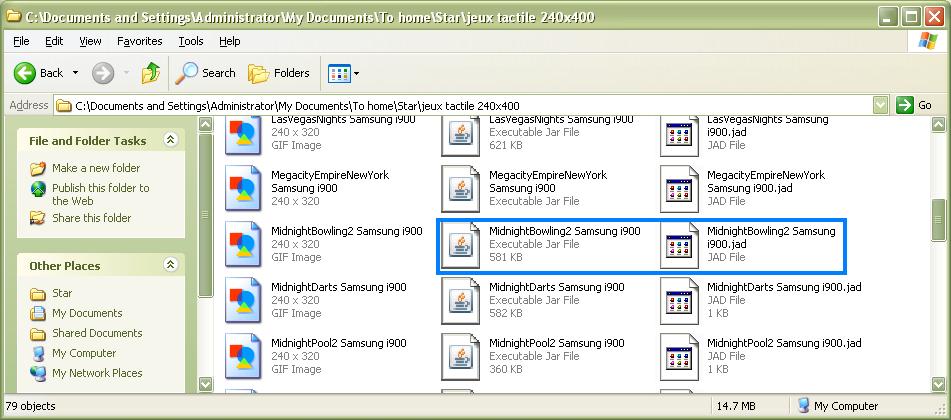The width and height of the screenshot is (951, 420).
Task: Open the Favorites menu
Action: coord(139,41)
